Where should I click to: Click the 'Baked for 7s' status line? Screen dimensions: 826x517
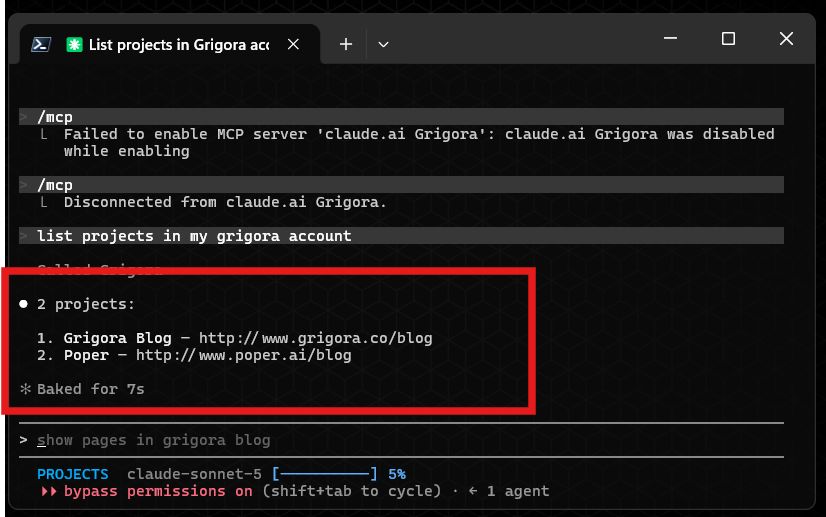(91, 389)
